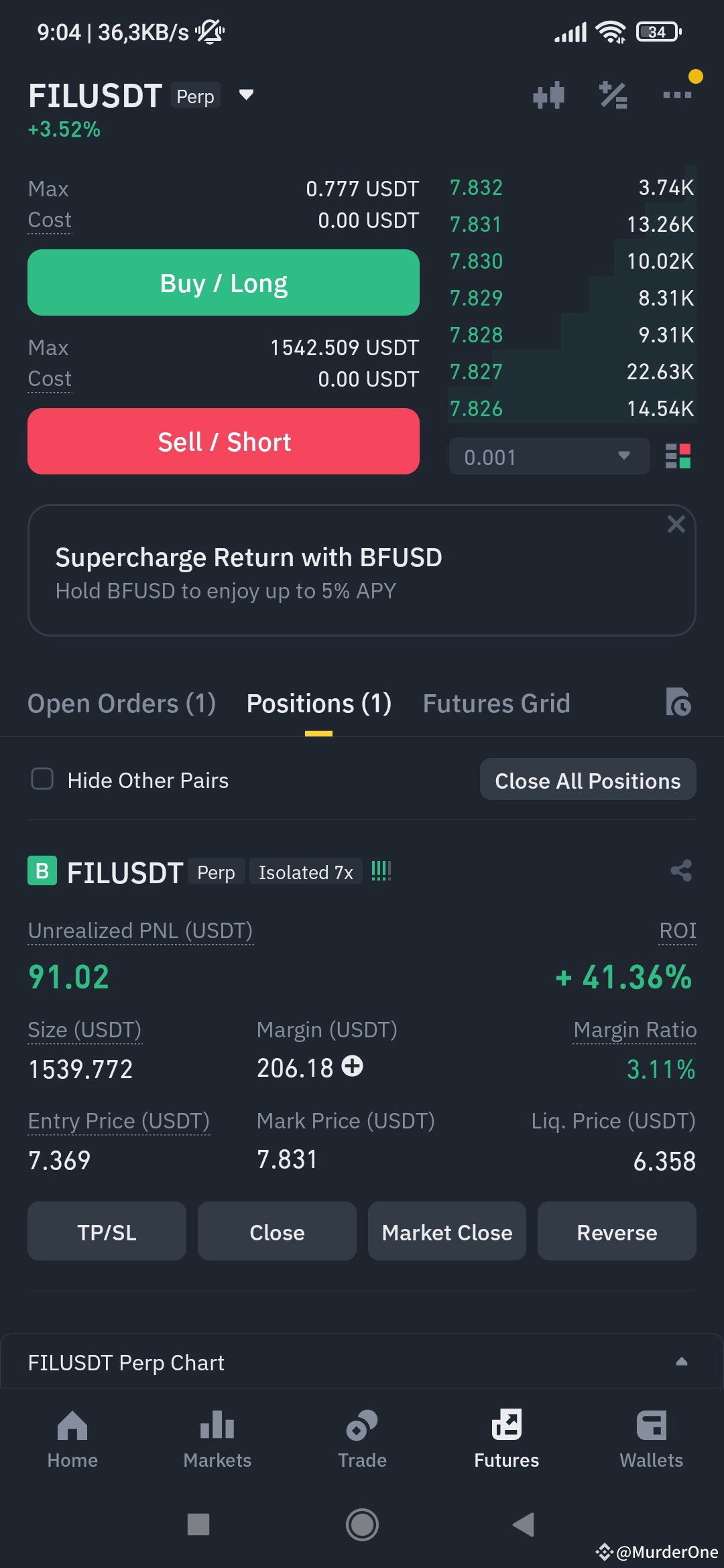The width and height of the screenshot is (724, 1568).
Task: Dismiss the BFUSD promotion banner
Action: point(676,524)
